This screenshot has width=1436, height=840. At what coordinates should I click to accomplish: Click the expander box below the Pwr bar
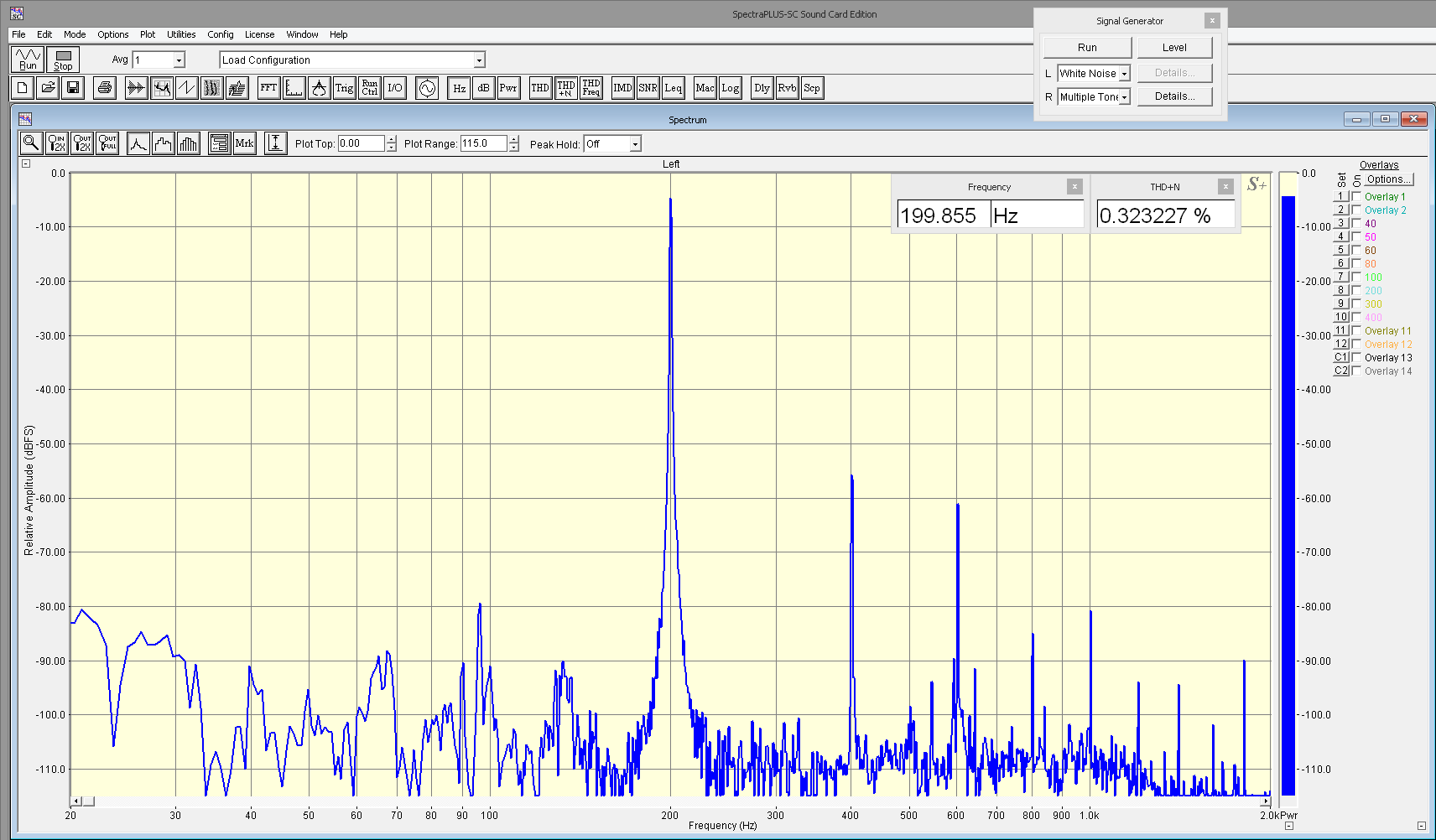click(x=1289, y=826)
